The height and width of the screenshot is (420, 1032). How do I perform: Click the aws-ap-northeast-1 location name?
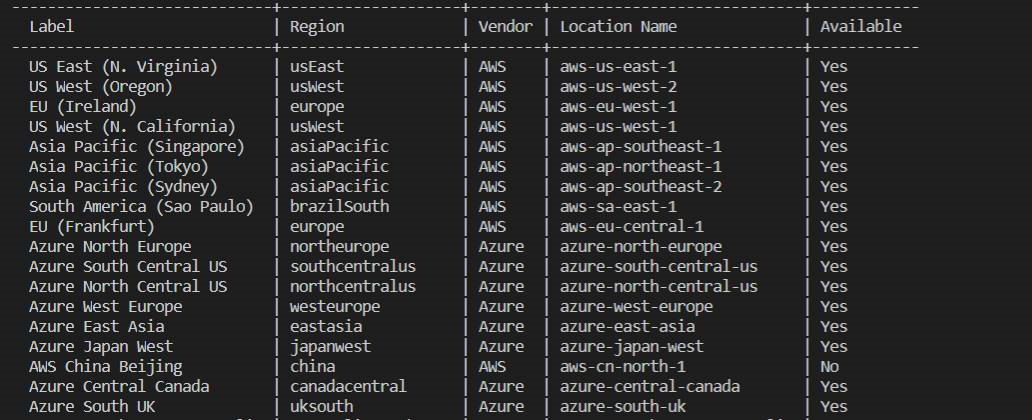click(x=640, y=167)
